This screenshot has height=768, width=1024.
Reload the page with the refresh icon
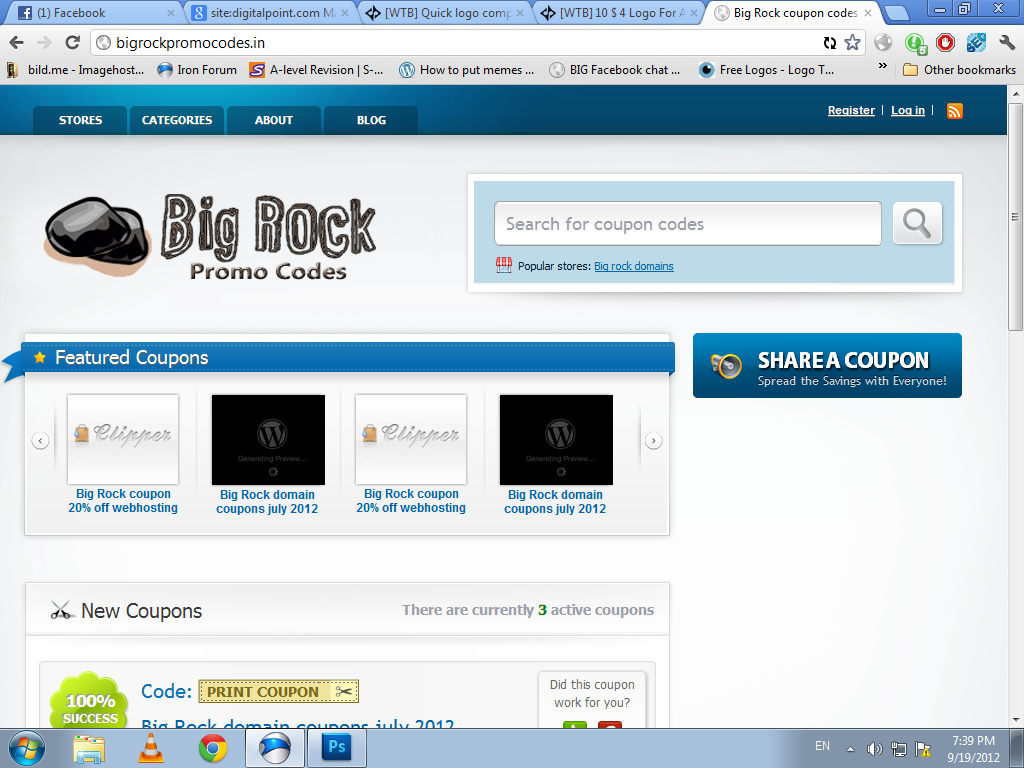pos(72,42)
